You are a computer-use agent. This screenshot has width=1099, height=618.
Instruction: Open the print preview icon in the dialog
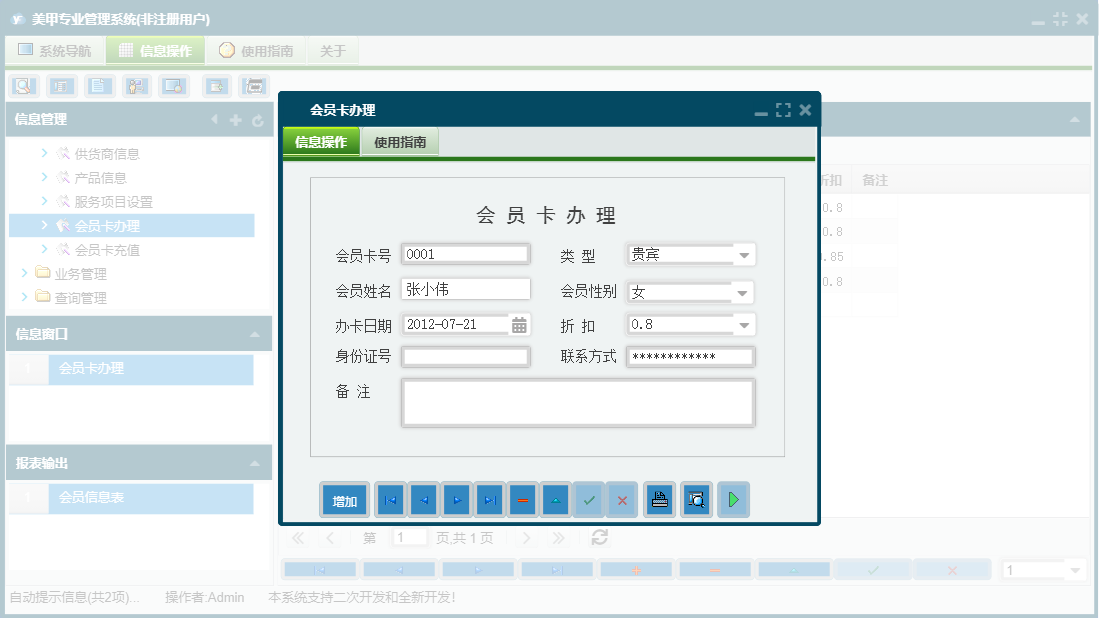tap(697, 499)
